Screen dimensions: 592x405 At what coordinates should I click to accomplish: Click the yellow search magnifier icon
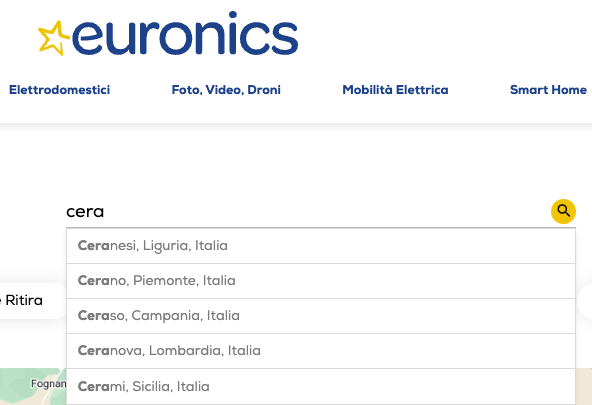coord(563,211)
